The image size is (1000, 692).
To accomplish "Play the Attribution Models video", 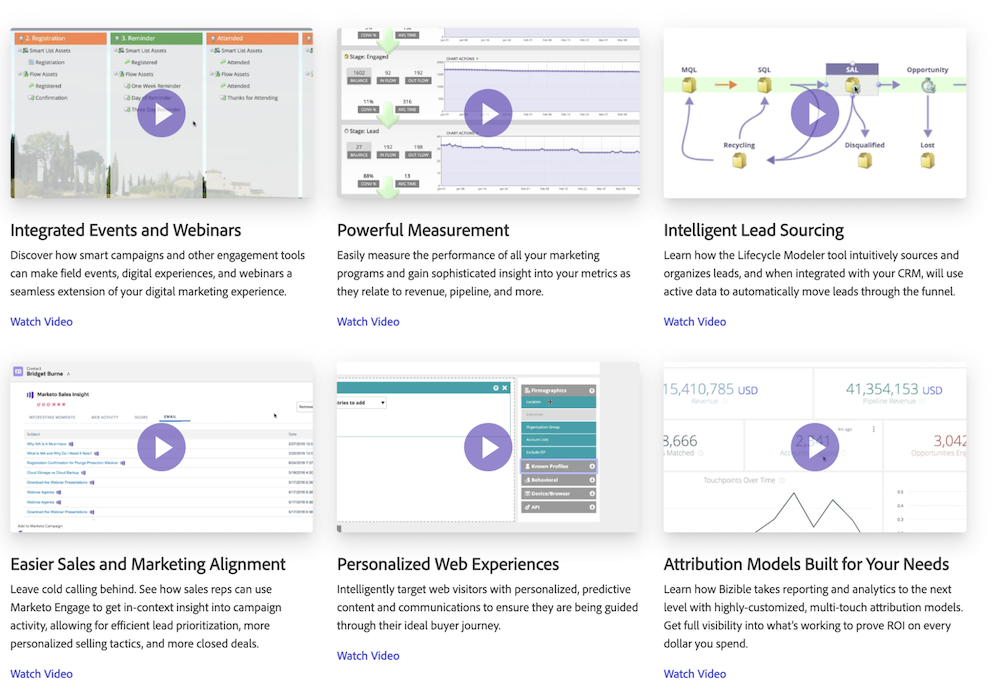I will [814, 447].
